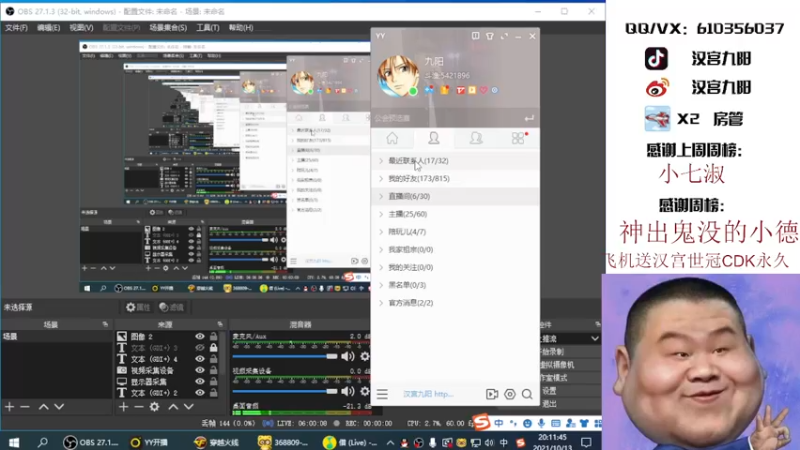Expand 主播(25/60) group
This screenshot has width=800, height=450.
pos(455,214)
